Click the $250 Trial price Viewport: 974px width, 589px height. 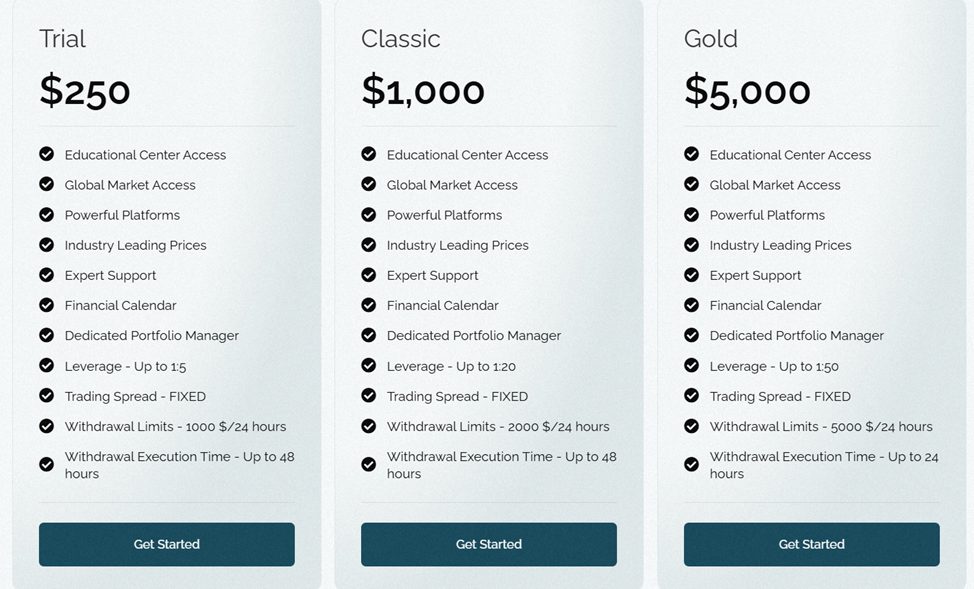[85, 91]
